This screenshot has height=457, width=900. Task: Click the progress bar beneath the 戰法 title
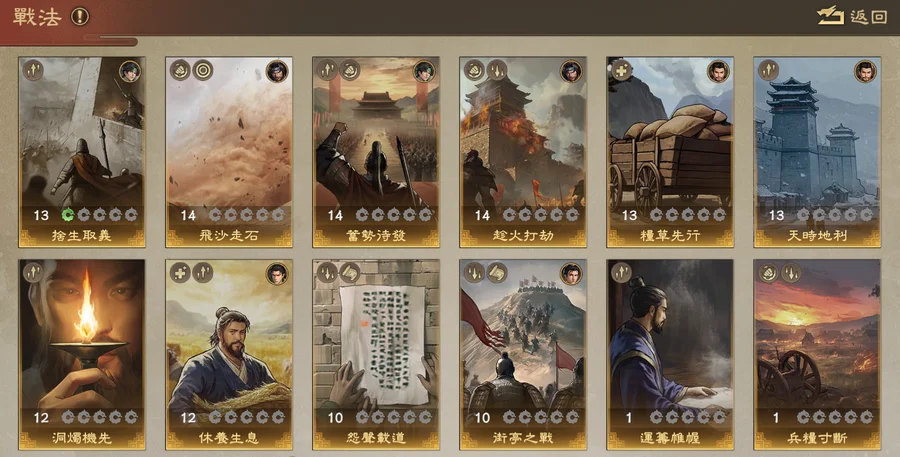[110, 40]
